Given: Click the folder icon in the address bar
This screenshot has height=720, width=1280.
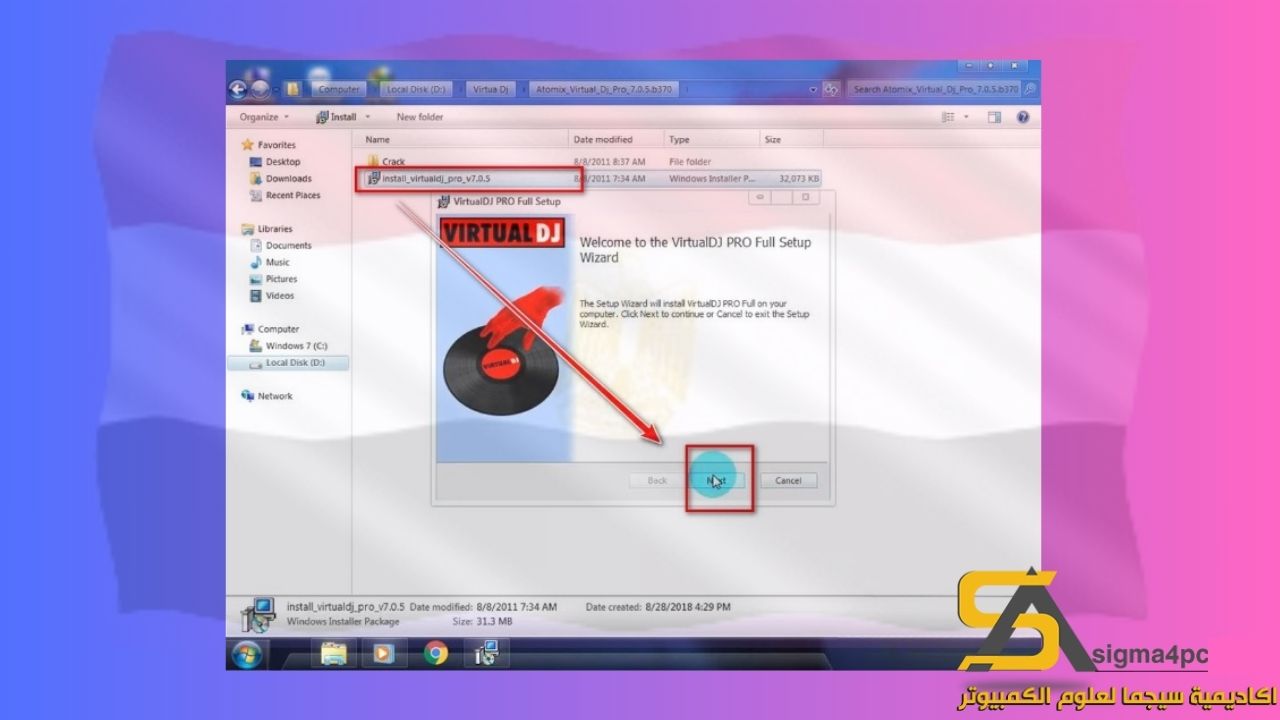Looking at the screenshot, I should pyautogui.click(x=293, y=89).
